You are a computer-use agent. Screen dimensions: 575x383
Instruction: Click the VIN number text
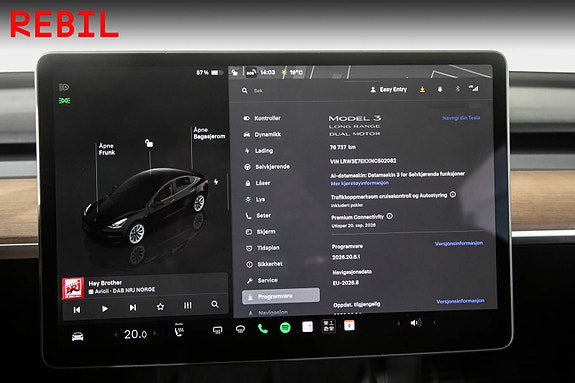point(363,161)
